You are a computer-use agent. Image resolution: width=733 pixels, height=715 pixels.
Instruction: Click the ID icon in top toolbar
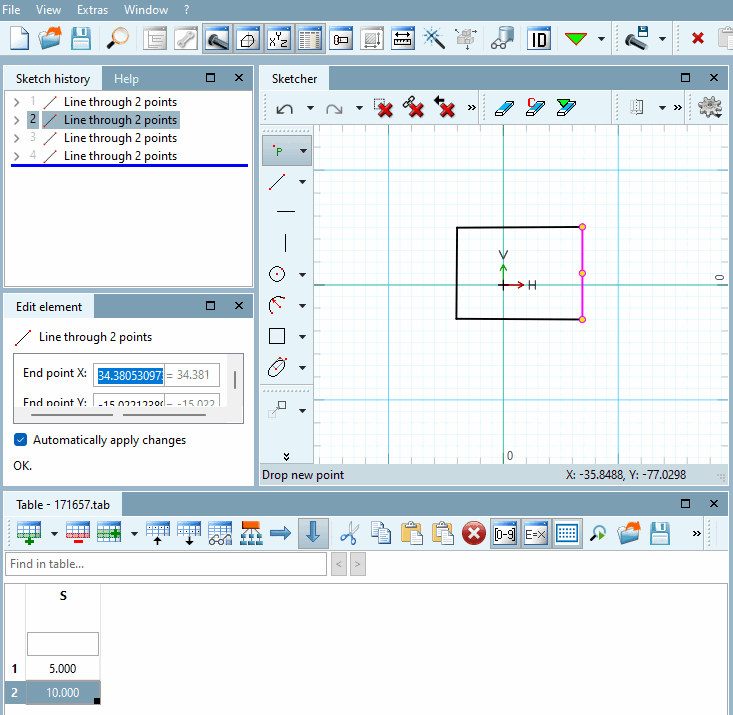[x=539, y=38]
